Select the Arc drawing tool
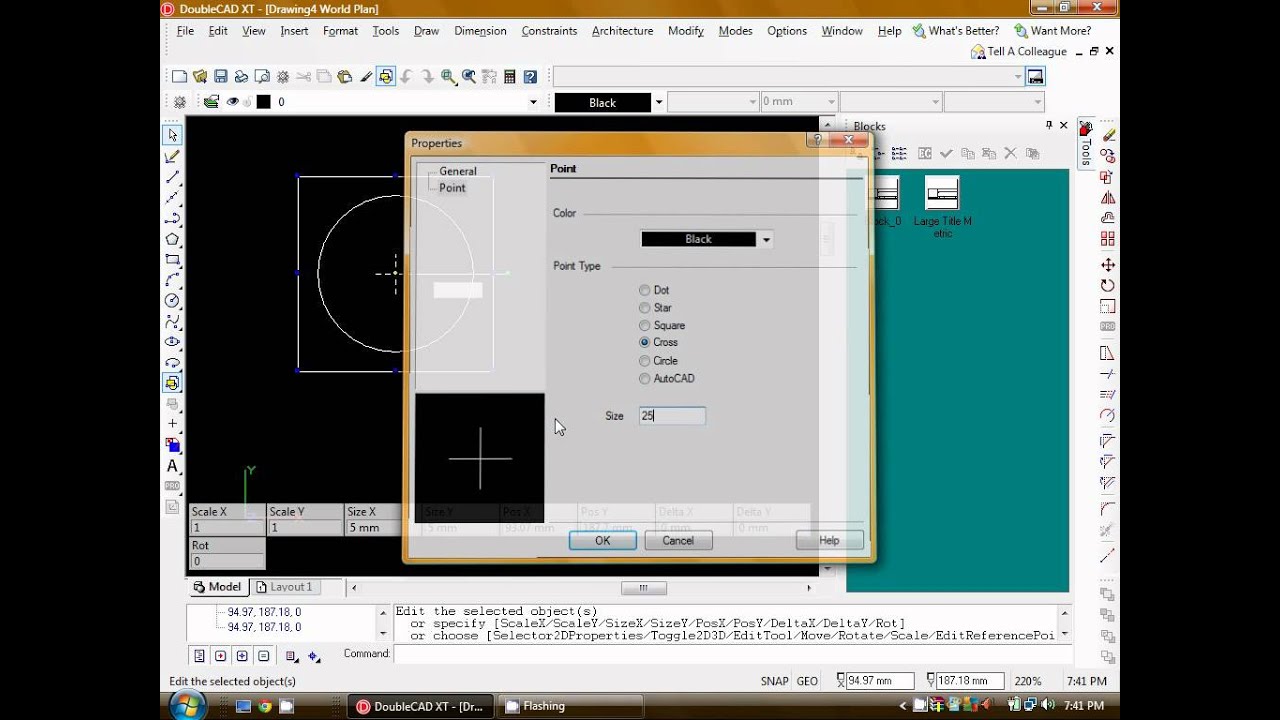1280x720 pixels. pyautogui.click(x=172, y=280)
